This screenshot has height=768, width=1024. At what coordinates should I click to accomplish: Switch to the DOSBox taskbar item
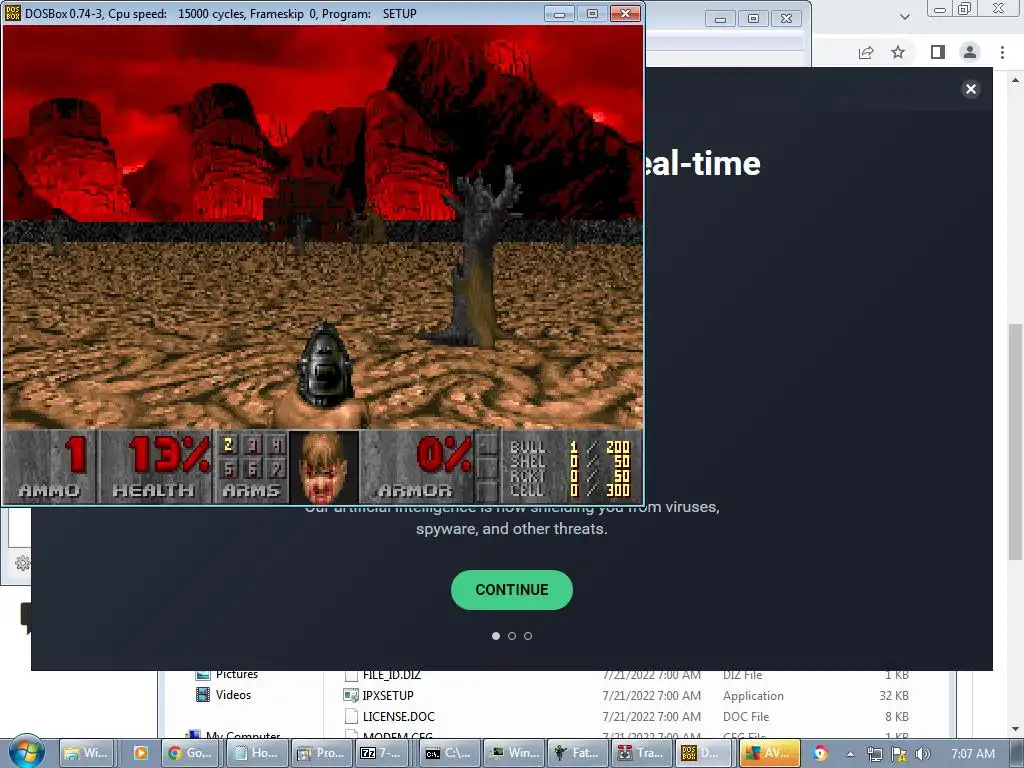[x=706, y=753]
